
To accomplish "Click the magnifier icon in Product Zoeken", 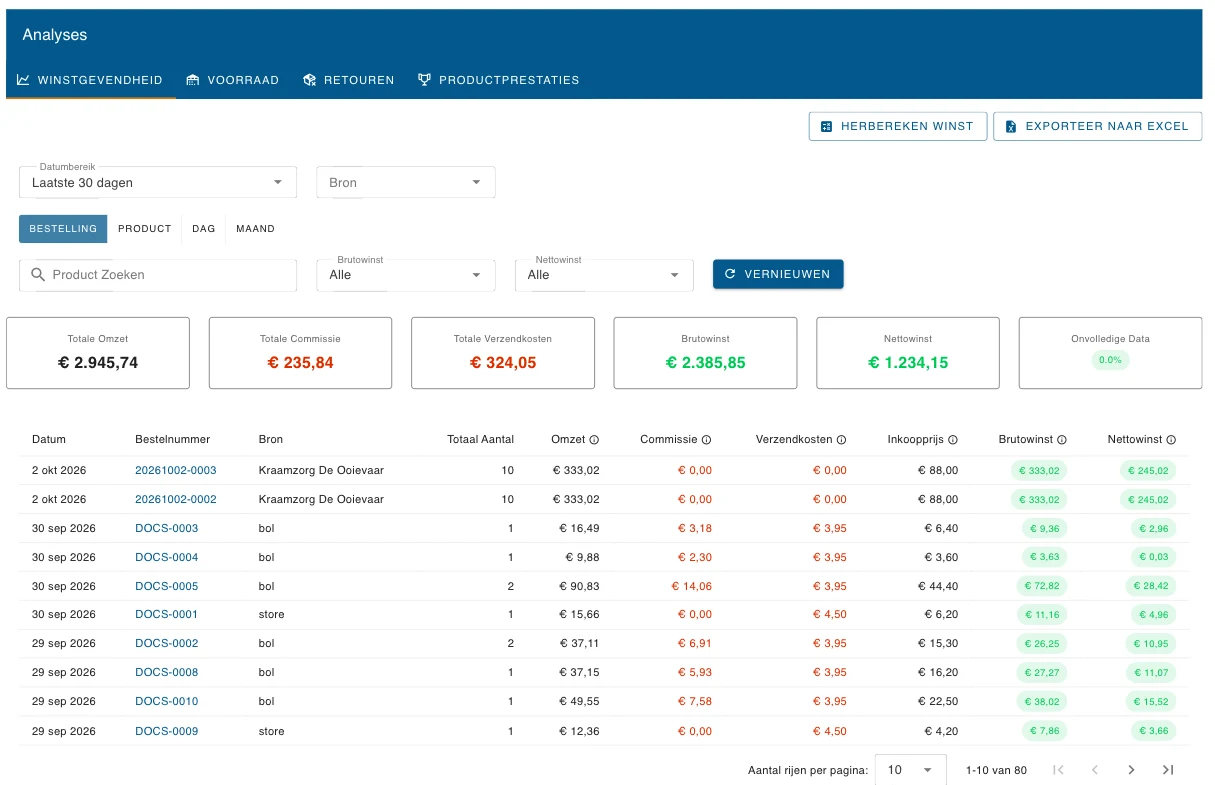I will [x=39, y=274].
